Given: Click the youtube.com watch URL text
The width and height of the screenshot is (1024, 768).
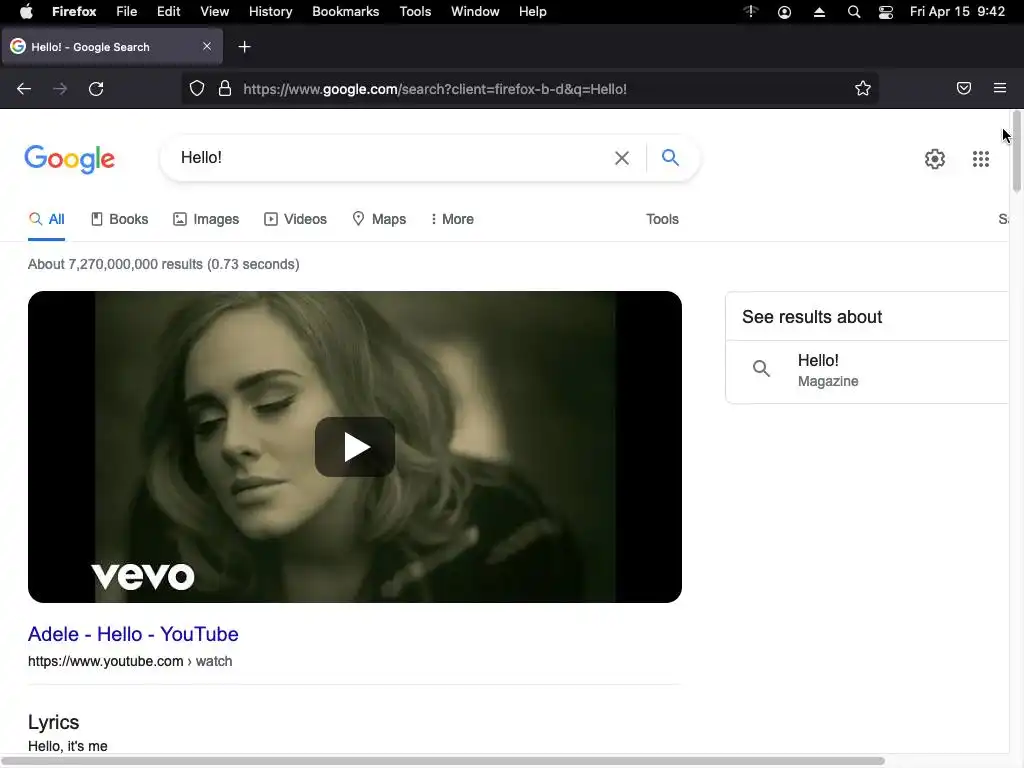Looking at the screenshot, I should click(x=130, y=661).
